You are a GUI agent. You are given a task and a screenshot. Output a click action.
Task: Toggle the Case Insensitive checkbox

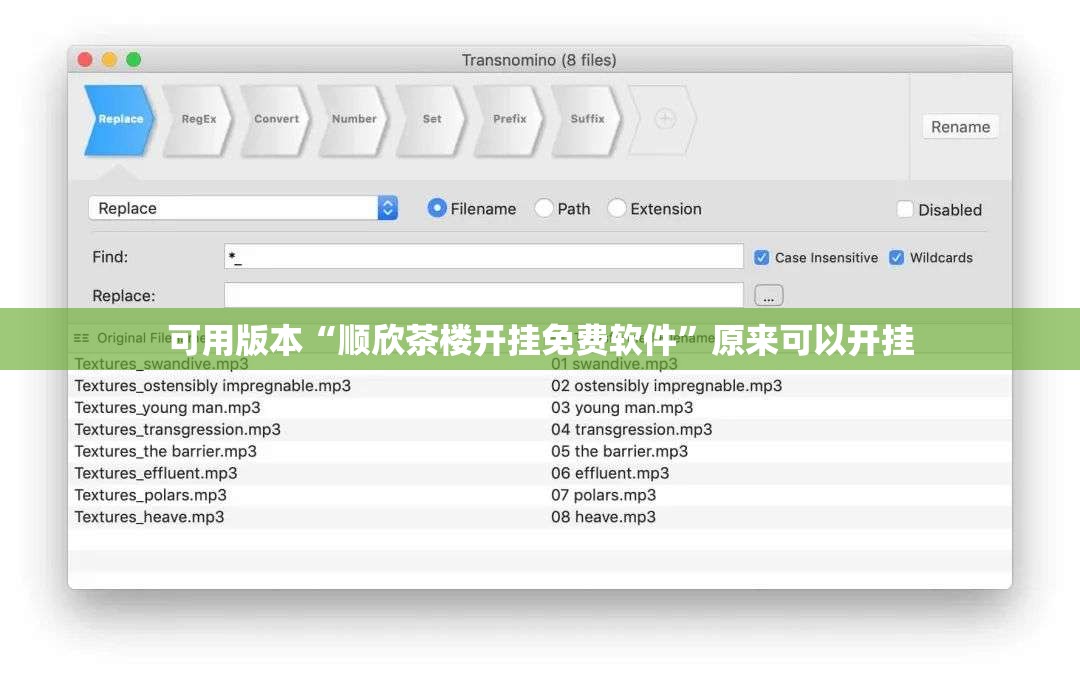(x=761, y=258)
